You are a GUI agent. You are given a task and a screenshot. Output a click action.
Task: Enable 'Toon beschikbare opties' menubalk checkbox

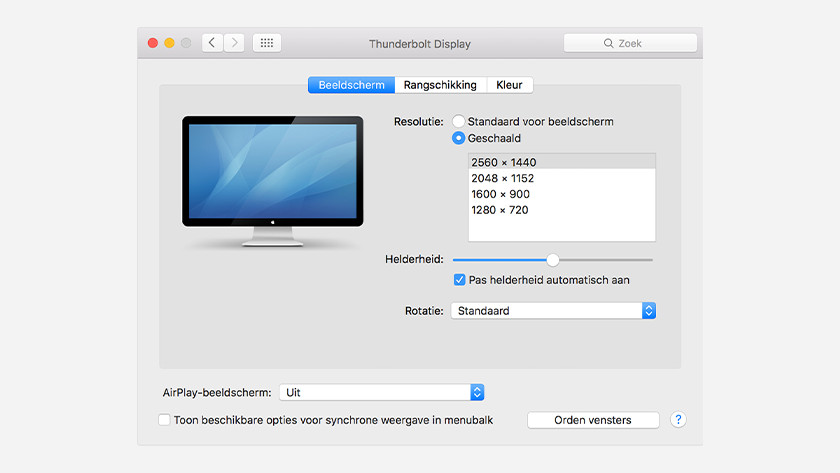165,420
